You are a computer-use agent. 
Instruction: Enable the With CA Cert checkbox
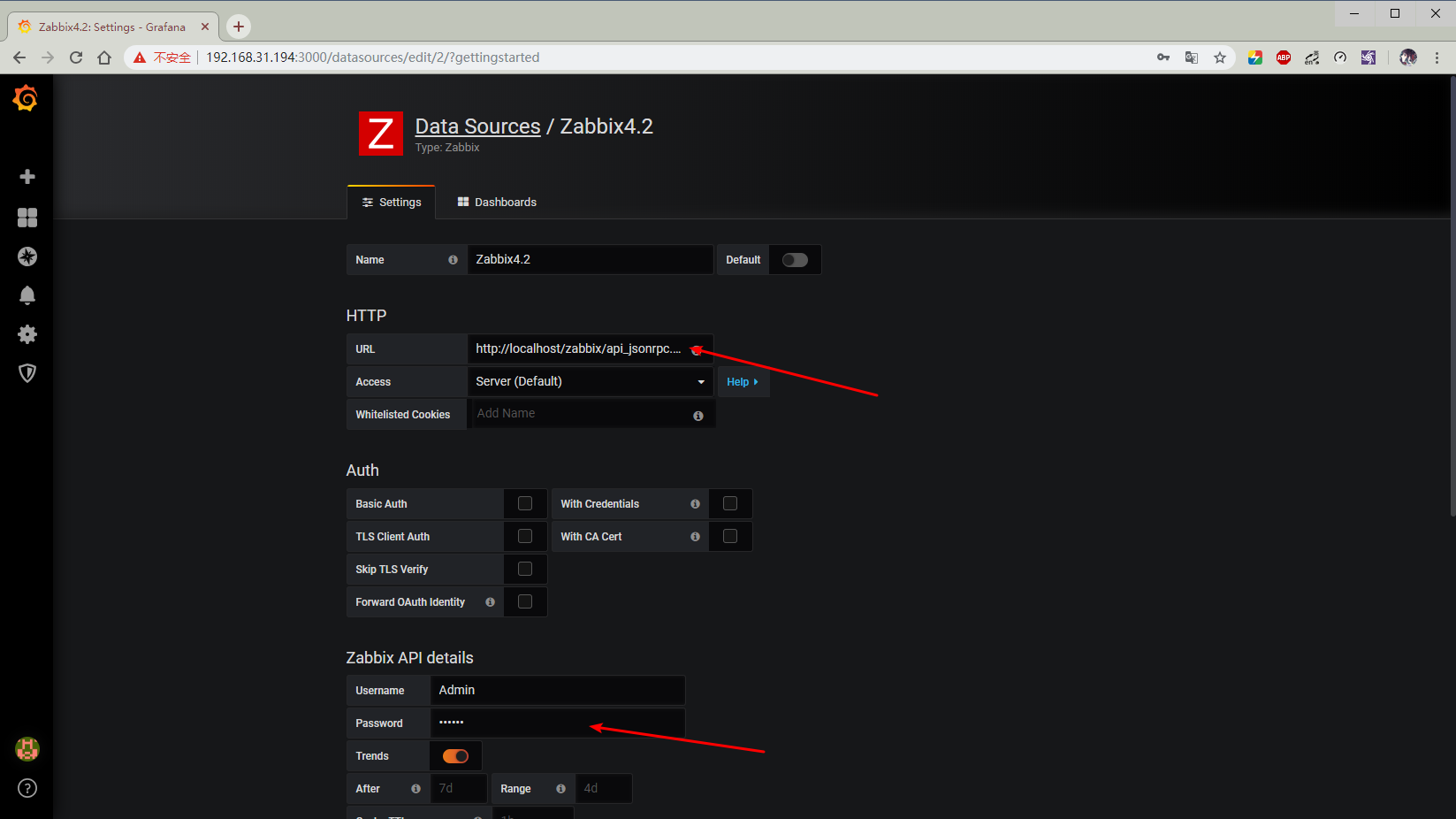(730, 537)
